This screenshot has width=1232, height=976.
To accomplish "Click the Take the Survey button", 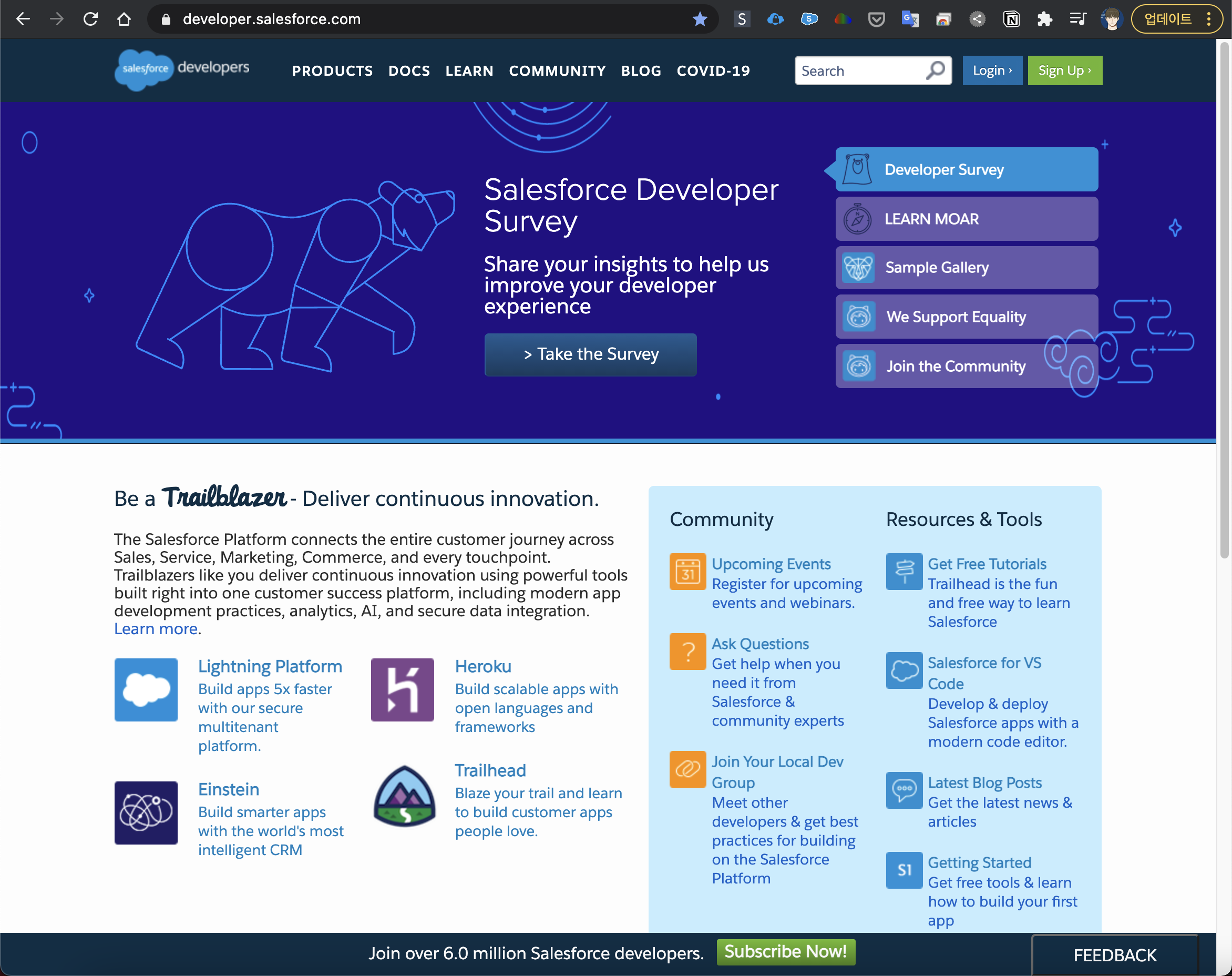I will 590,354.
